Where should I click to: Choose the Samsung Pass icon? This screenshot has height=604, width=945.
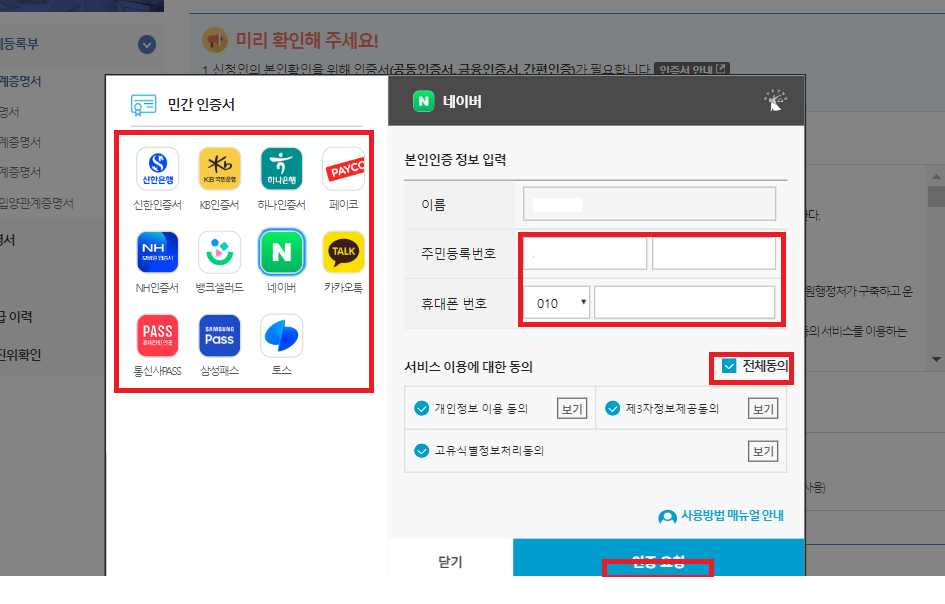[219, 336]
